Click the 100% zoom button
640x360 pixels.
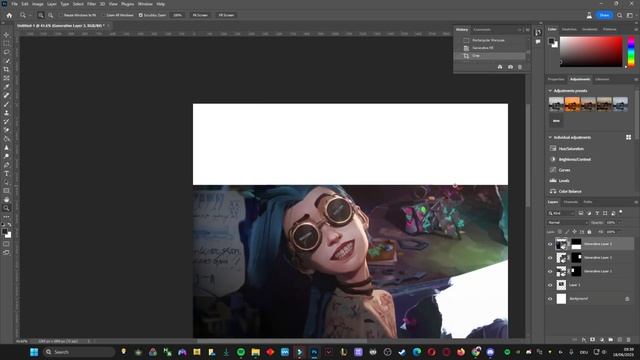(x=177, y=15)
